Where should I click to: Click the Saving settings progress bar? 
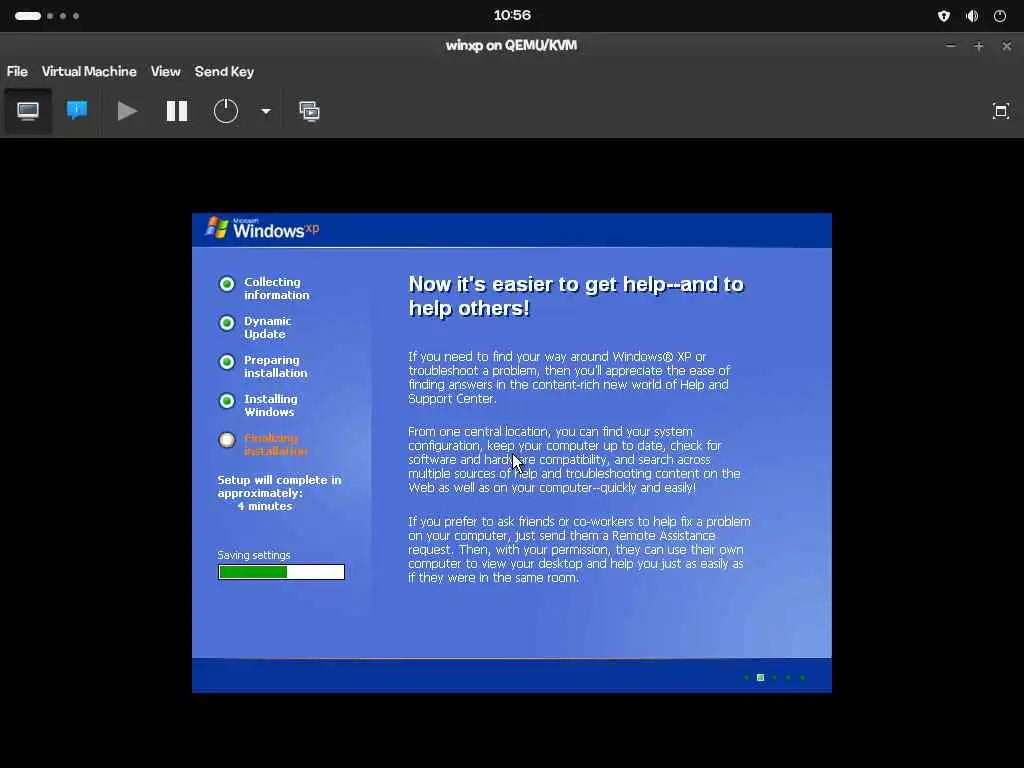[281, 572]
